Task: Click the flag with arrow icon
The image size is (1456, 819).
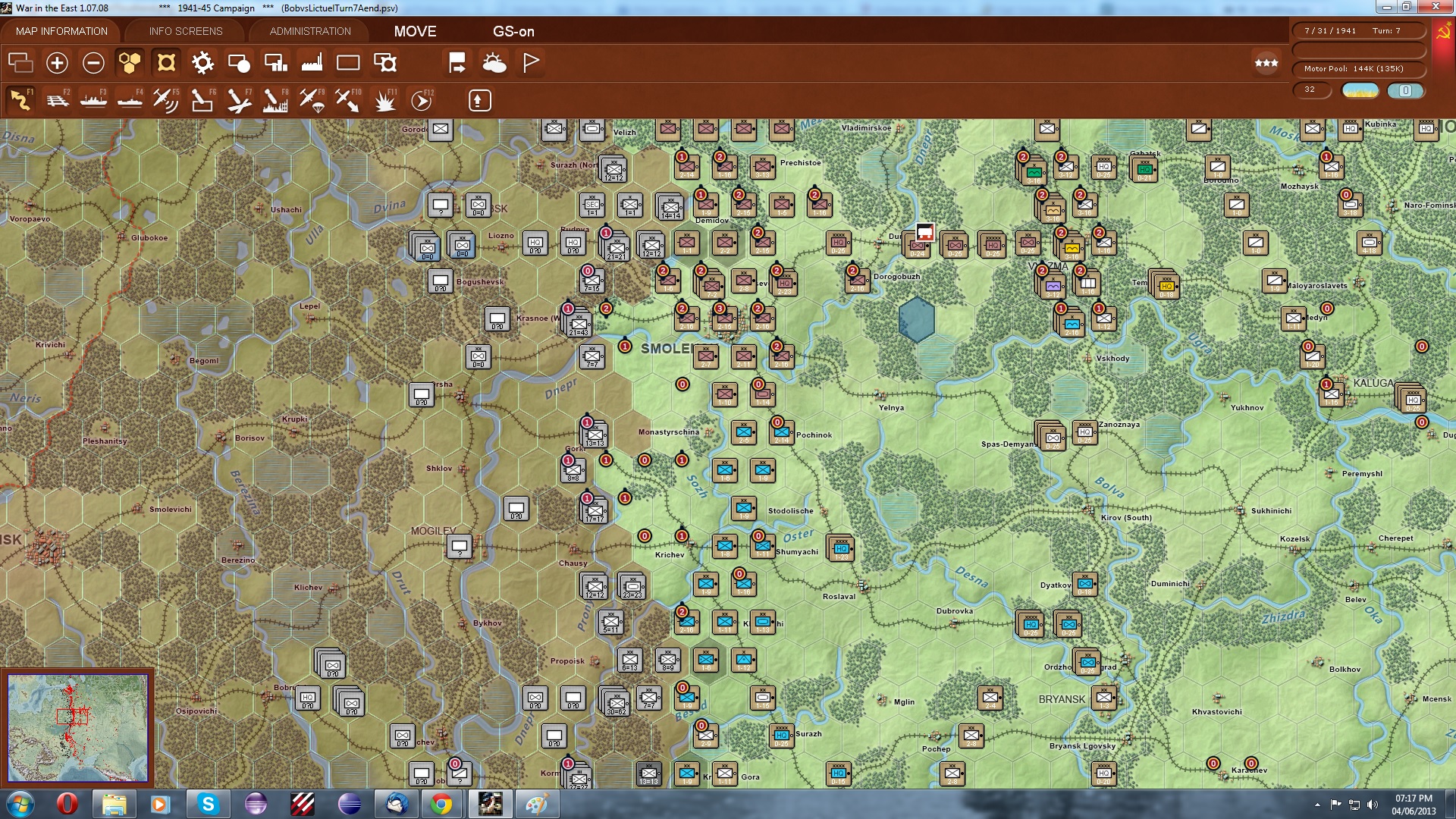Action: pos(457,62)
